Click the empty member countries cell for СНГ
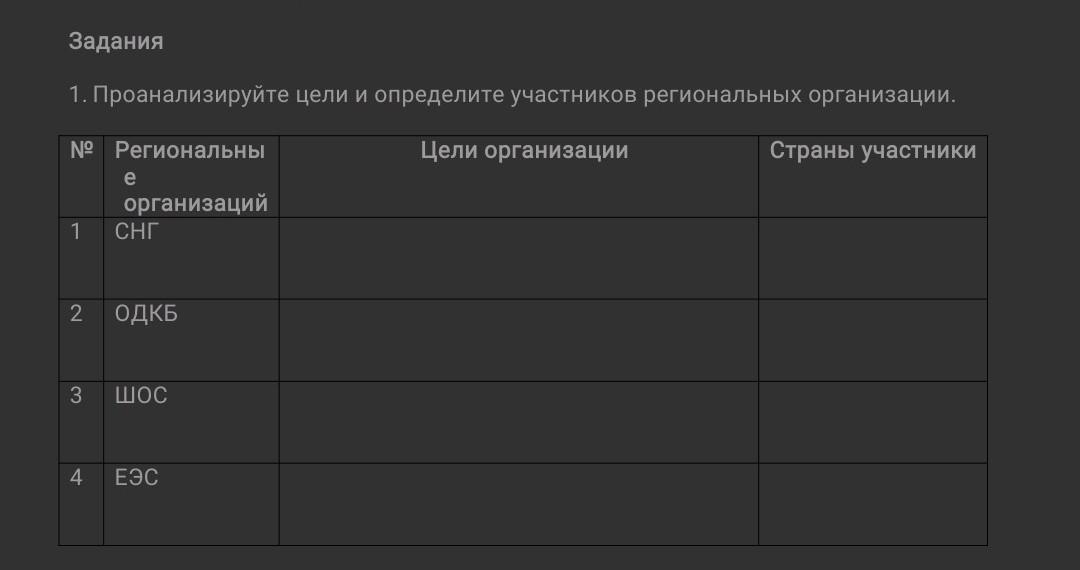This screenshot has height=570, width=1080. click(872, 258)
